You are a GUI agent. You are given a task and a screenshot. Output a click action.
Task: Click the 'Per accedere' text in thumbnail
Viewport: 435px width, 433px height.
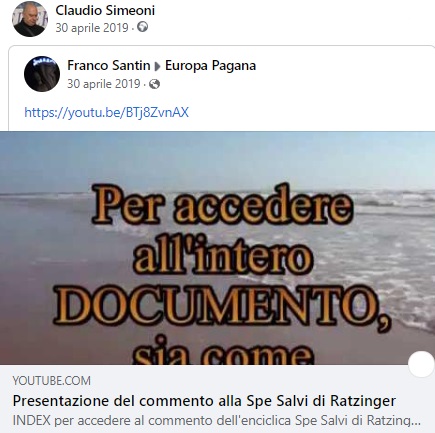click(222, 205)
